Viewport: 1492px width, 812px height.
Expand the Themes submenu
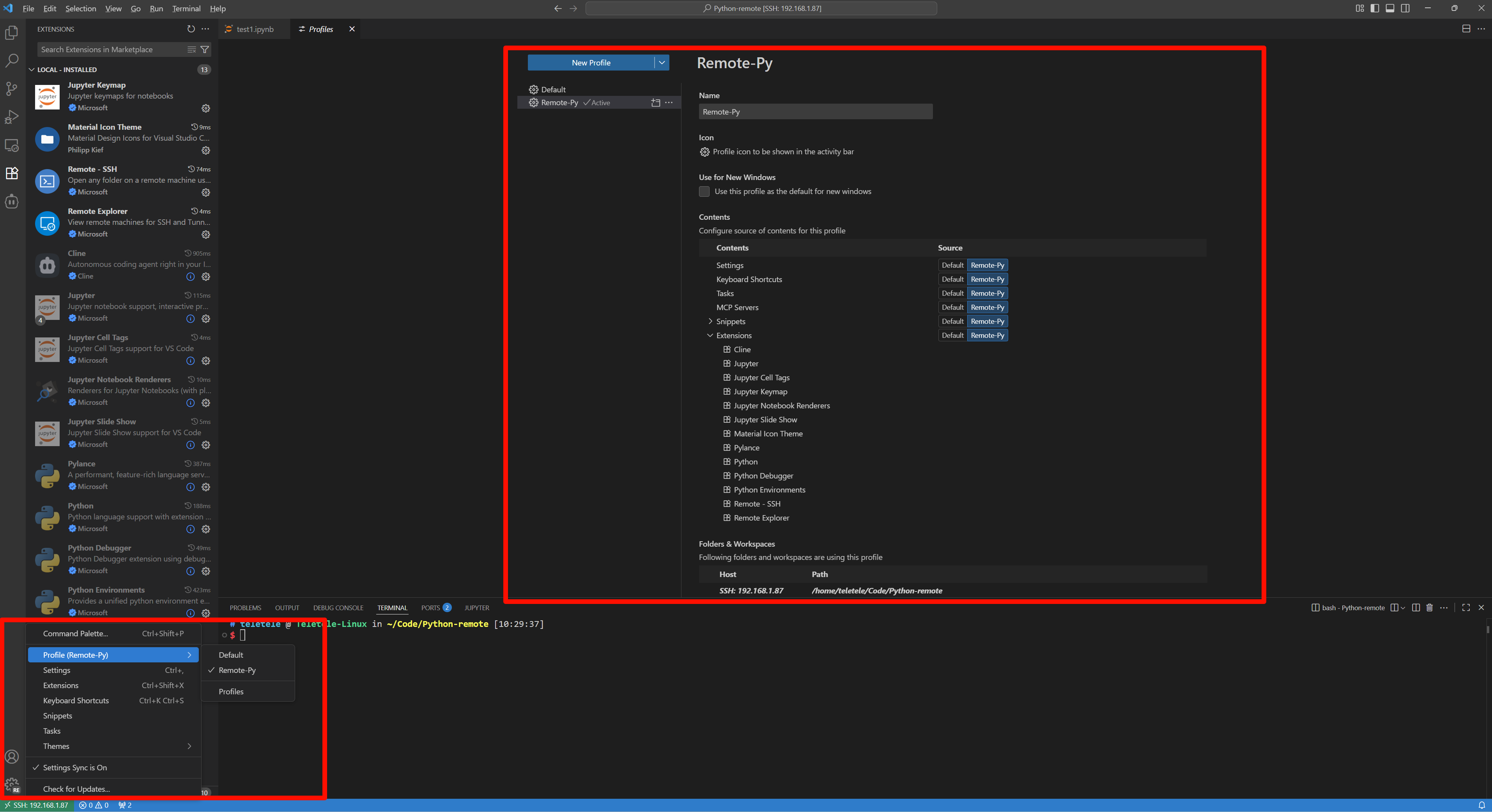(113, 747)
